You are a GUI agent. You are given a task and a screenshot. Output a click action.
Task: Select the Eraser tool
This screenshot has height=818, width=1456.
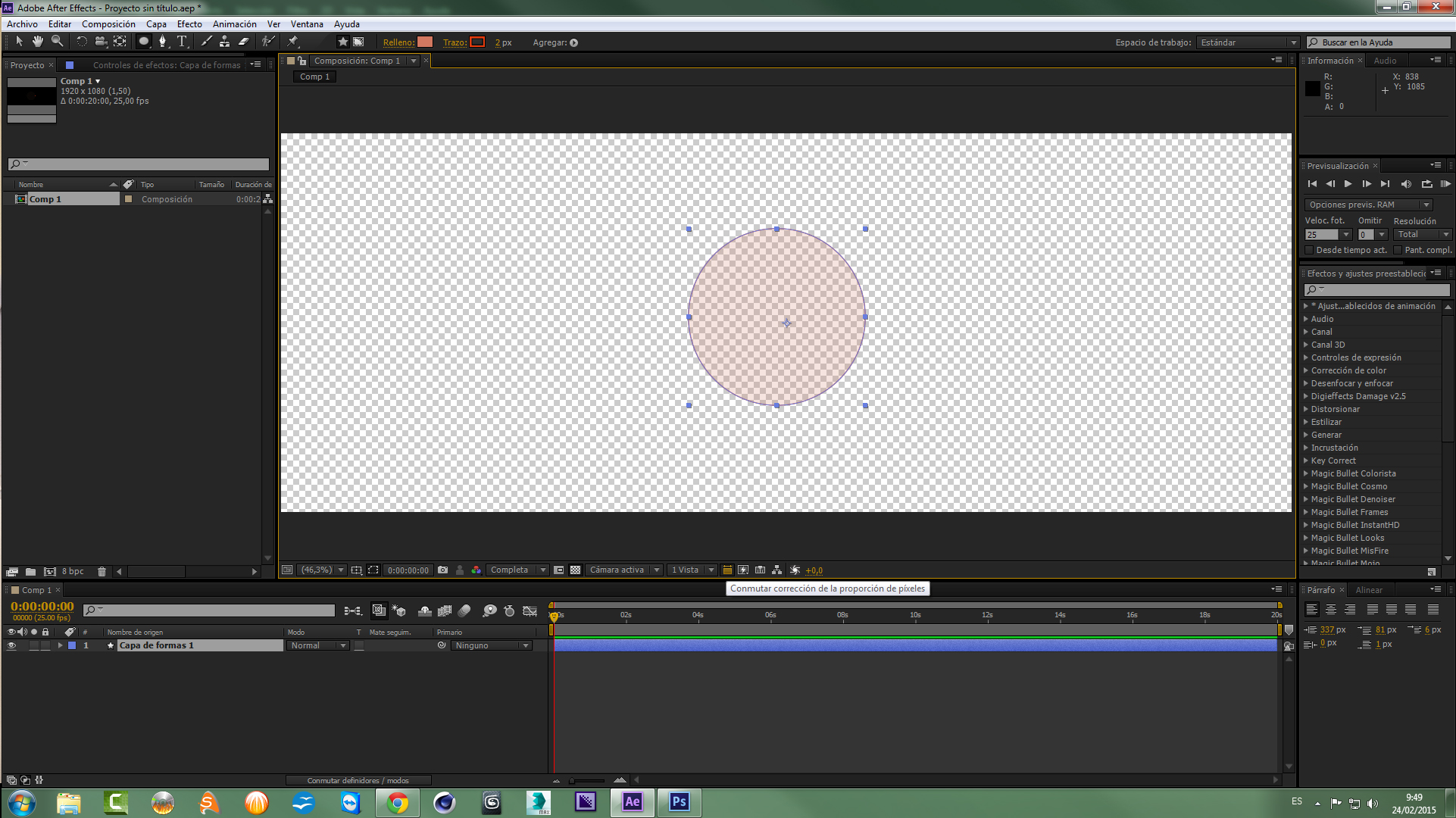(x=244, y=42)
